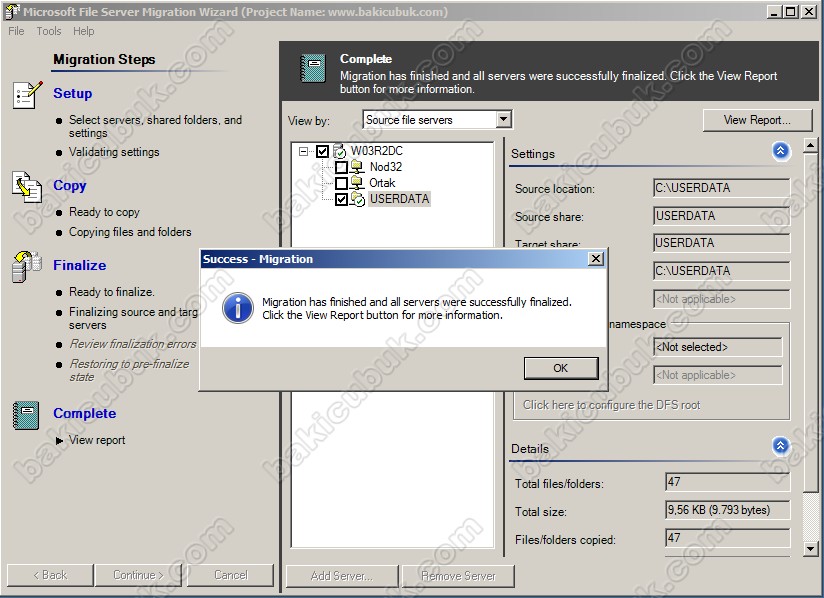The width and height of the screenshot is (824, 598).
Task: Click the 'Total size:' label
Action: (x=541, y=512)
